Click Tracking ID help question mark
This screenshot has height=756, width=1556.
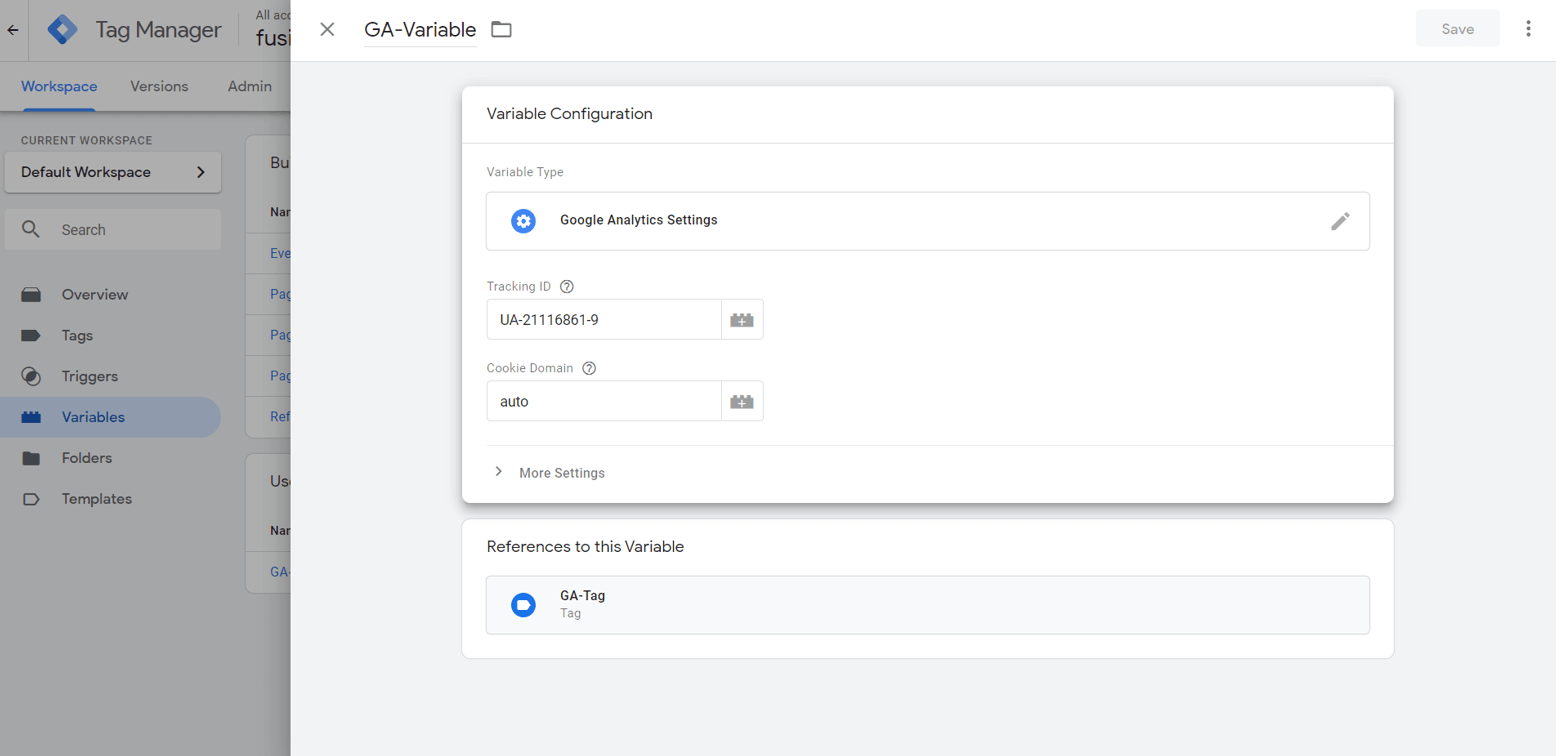click(567, 287)
